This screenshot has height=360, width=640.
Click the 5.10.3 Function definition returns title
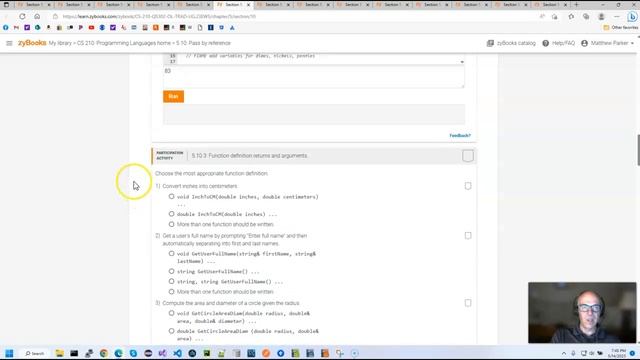tap(249, 156)
